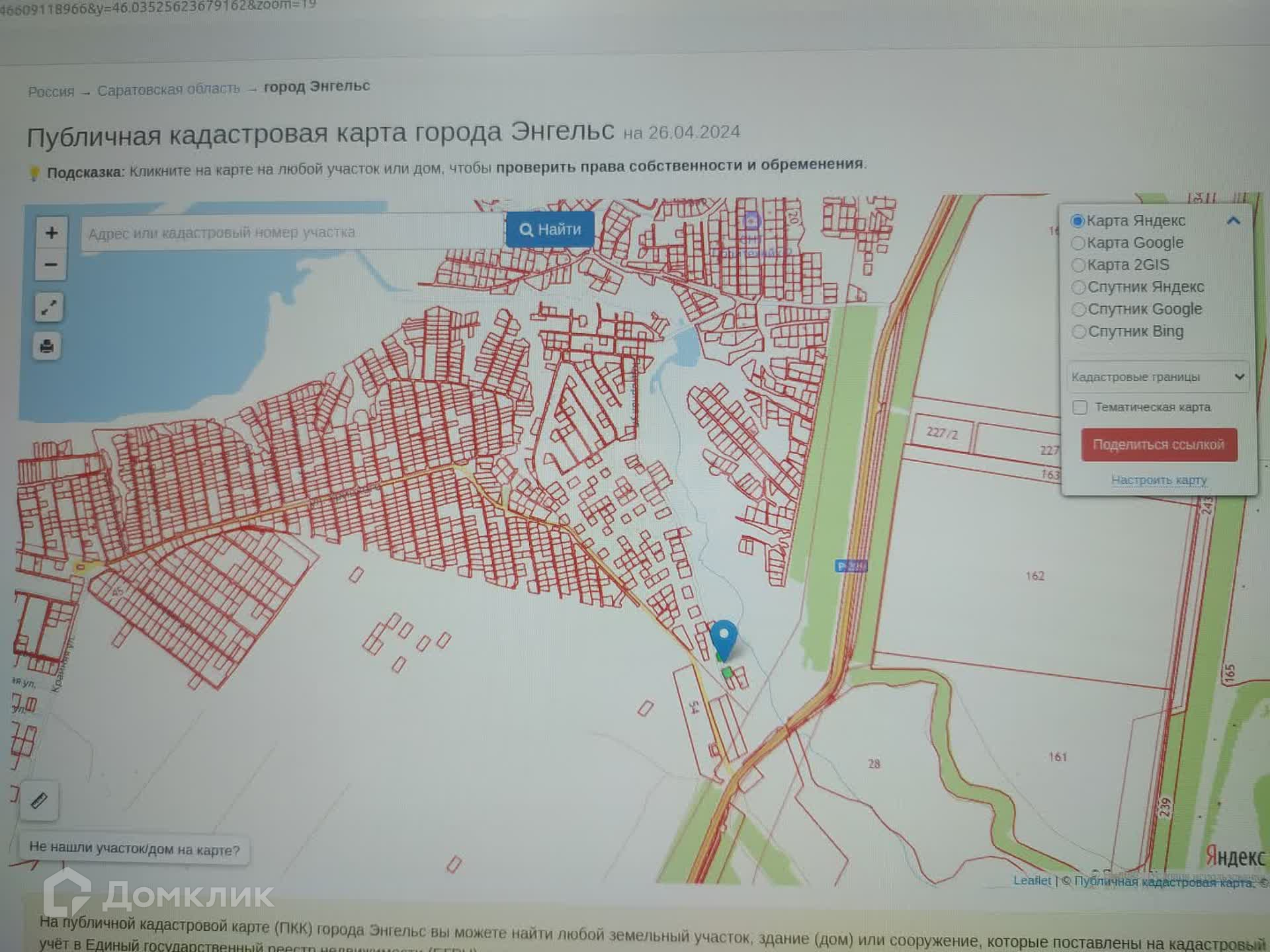Zoom out with the minus button
The width and height of the screenshot is (1270, 952).
[x=51, y=265]
